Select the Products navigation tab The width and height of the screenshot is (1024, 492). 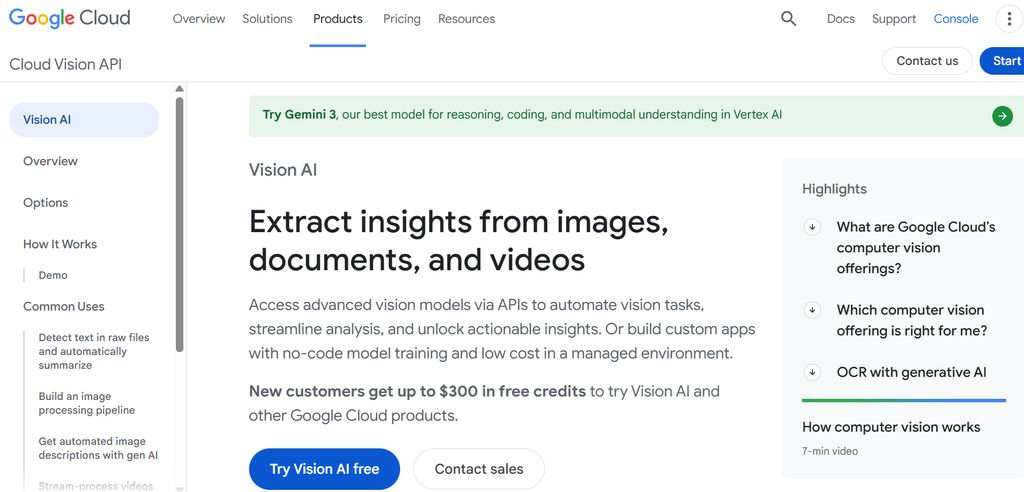tap(338, 19)
